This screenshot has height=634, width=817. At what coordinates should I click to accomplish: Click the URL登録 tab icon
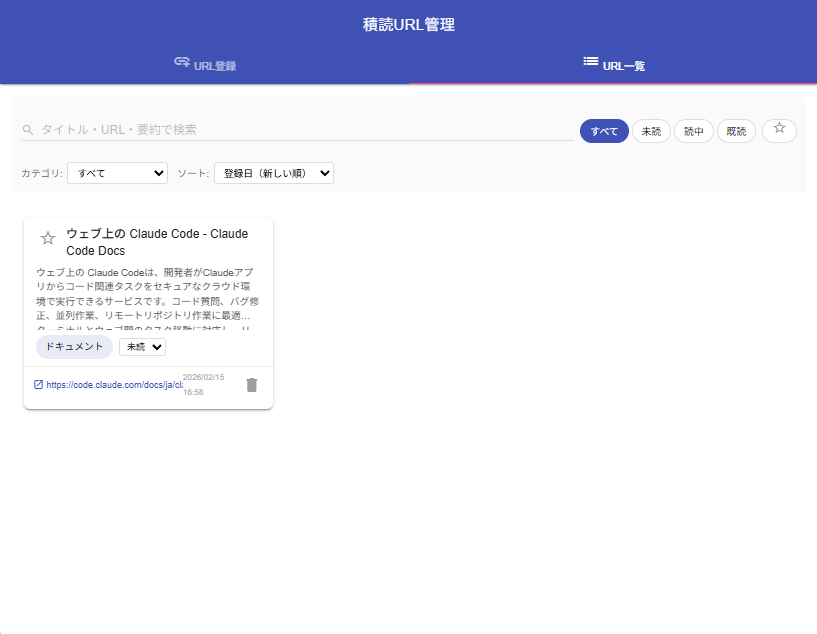point(180,62)
